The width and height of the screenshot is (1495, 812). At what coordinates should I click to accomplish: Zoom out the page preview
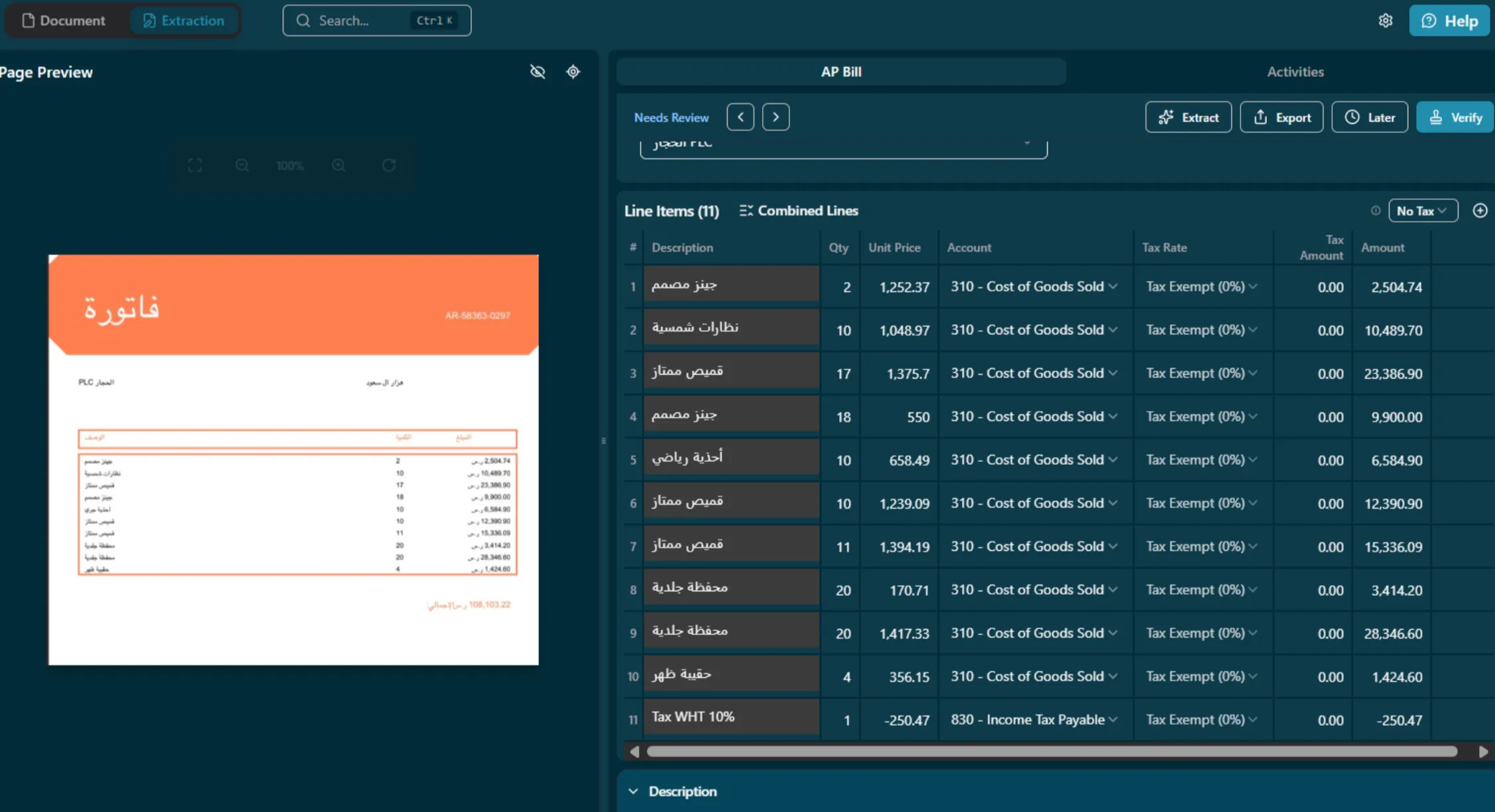tap(243, 166)
